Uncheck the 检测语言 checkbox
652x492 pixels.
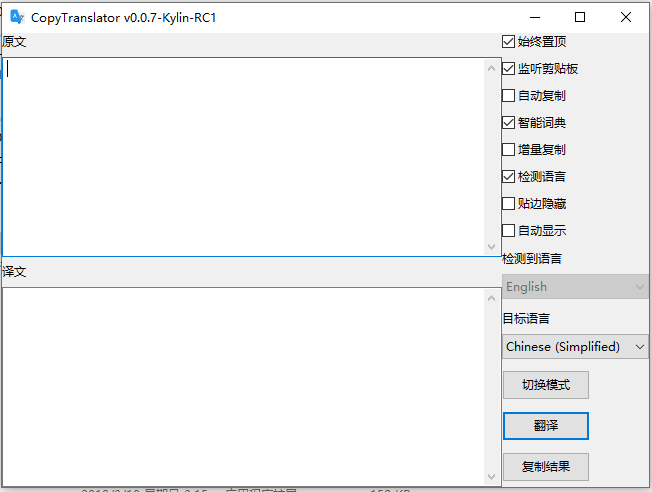click(x=508, y=177)
